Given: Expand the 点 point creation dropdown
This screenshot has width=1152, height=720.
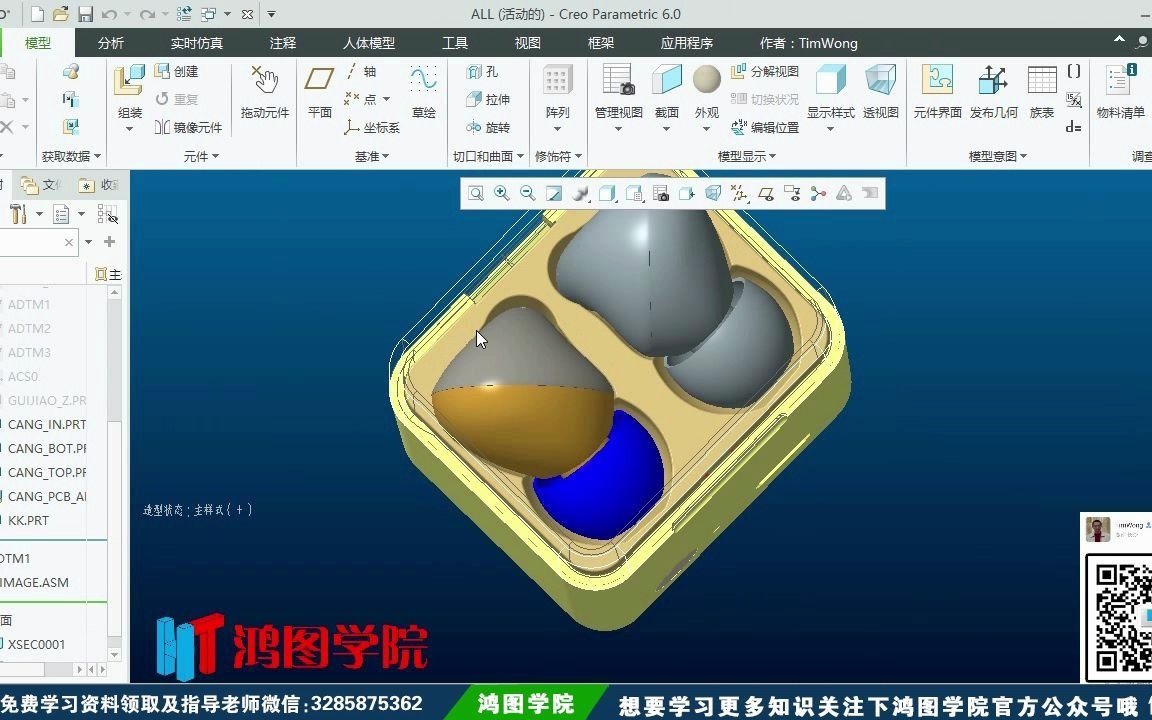Looking at the screenshot, I should [x=385, y=99].
